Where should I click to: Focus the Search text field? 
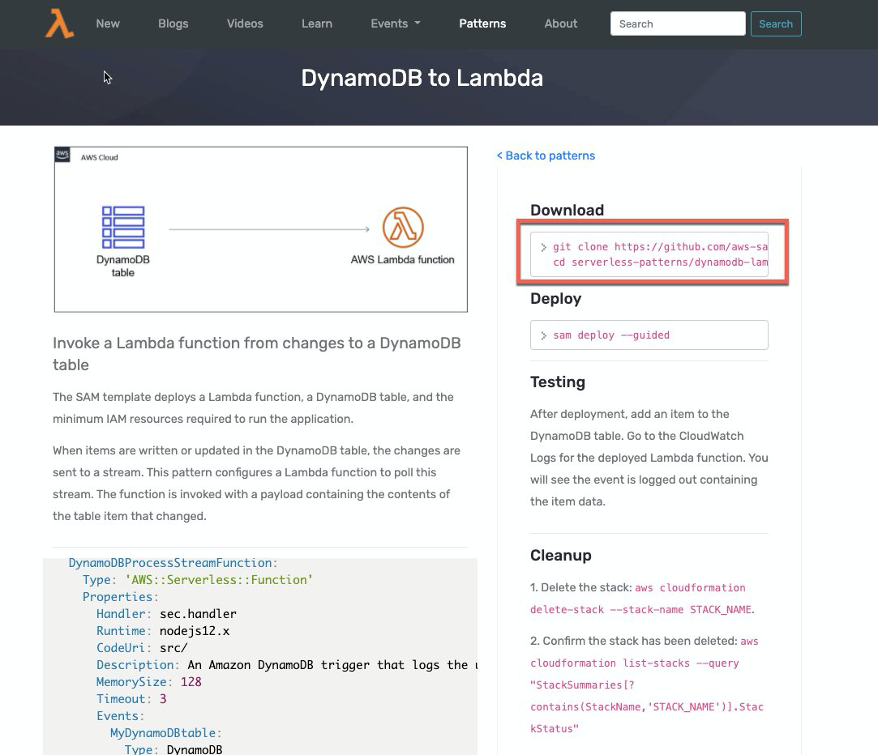pyautogui.click(x=678, y=24)
